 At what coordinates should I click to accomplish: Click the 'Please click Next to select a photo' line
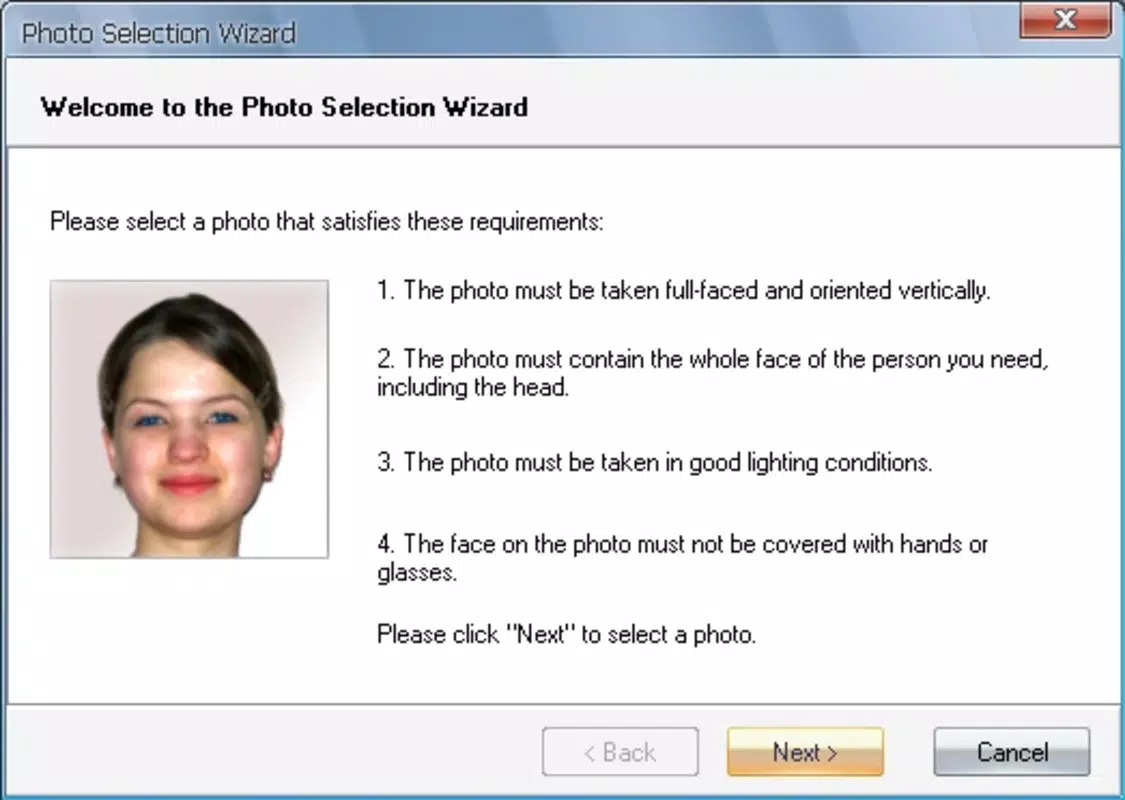click(567, 634)
